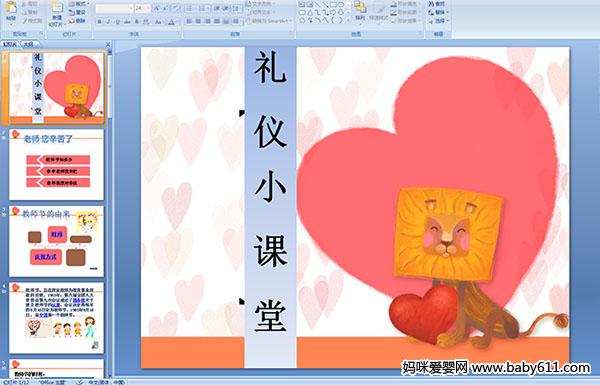The height and width of the screenshot is (385, 600).
Task: Click the Grow Font icon
Action: tap(156, 8)
